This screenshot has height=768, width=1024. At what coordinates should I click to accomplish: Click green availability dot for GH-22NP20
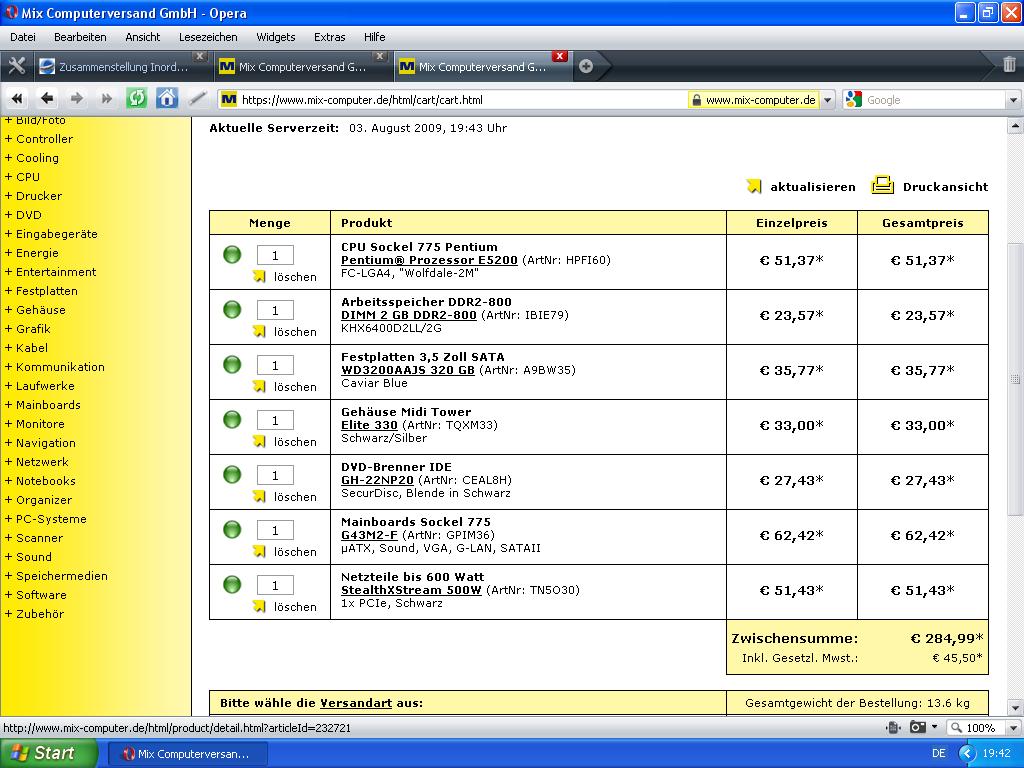(x=232, y=474)
